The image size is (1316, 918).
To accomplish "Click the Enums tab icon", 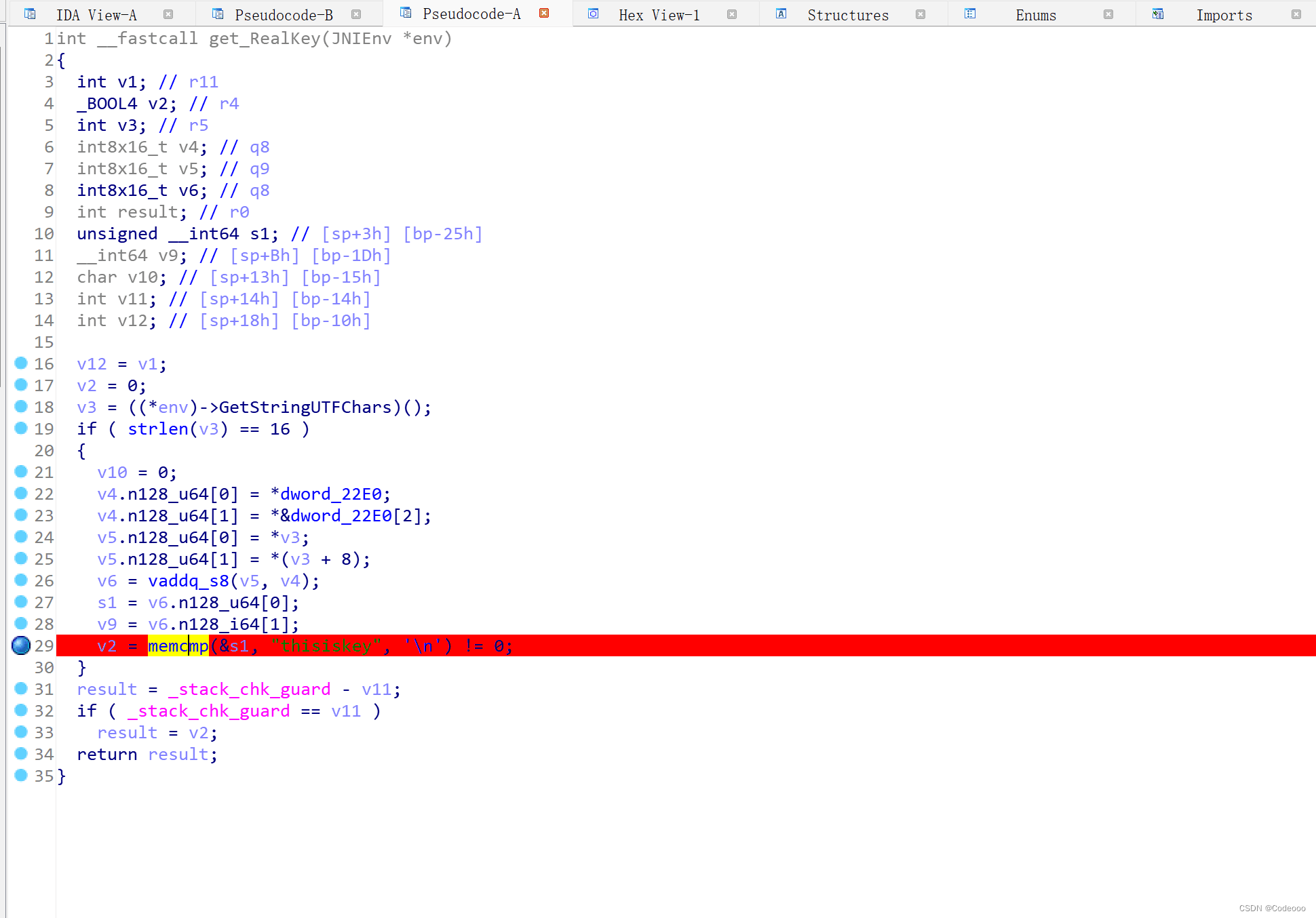I will pos(970,14).
